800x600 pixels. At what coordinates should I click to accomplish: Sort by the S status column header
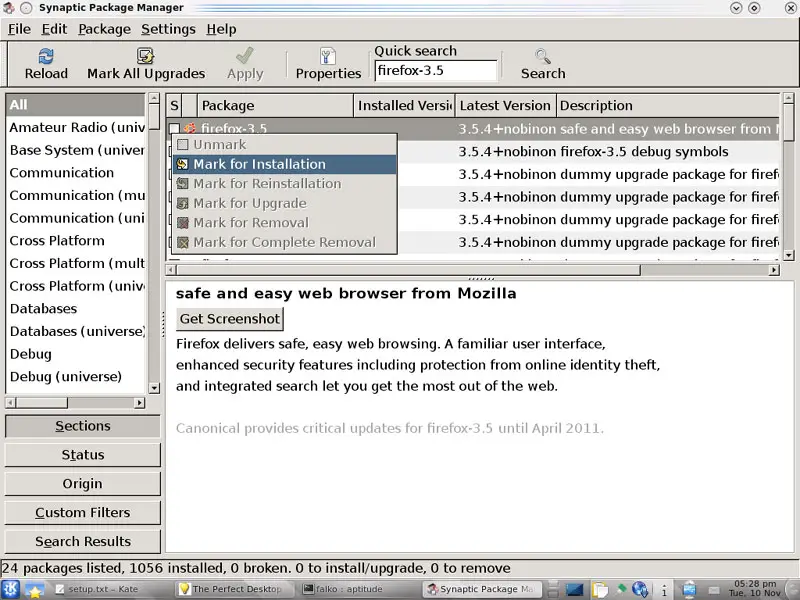coord(174,106)
